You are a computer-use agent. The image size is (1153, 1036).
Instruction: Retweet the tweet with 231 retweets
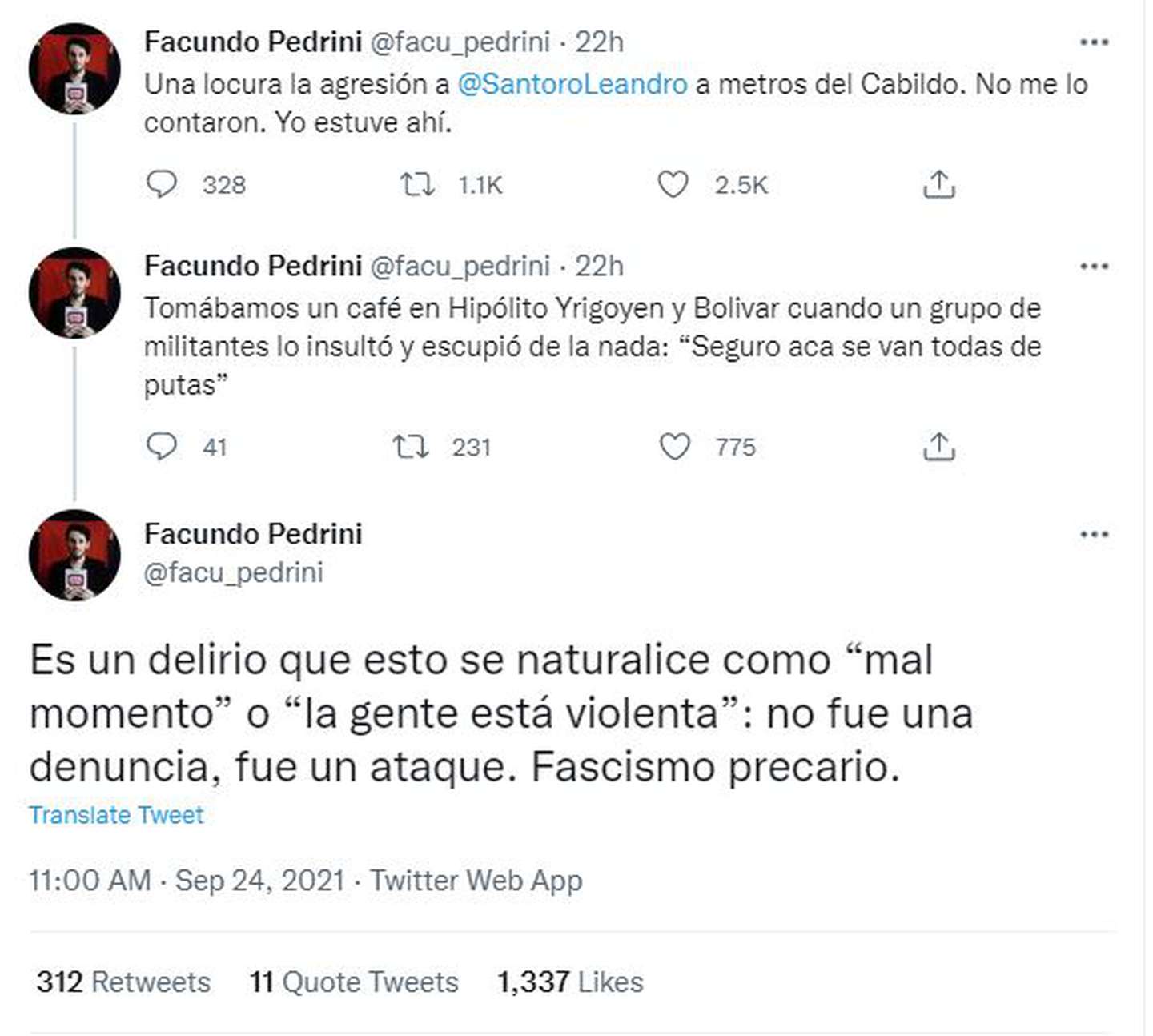coord(411,447)
